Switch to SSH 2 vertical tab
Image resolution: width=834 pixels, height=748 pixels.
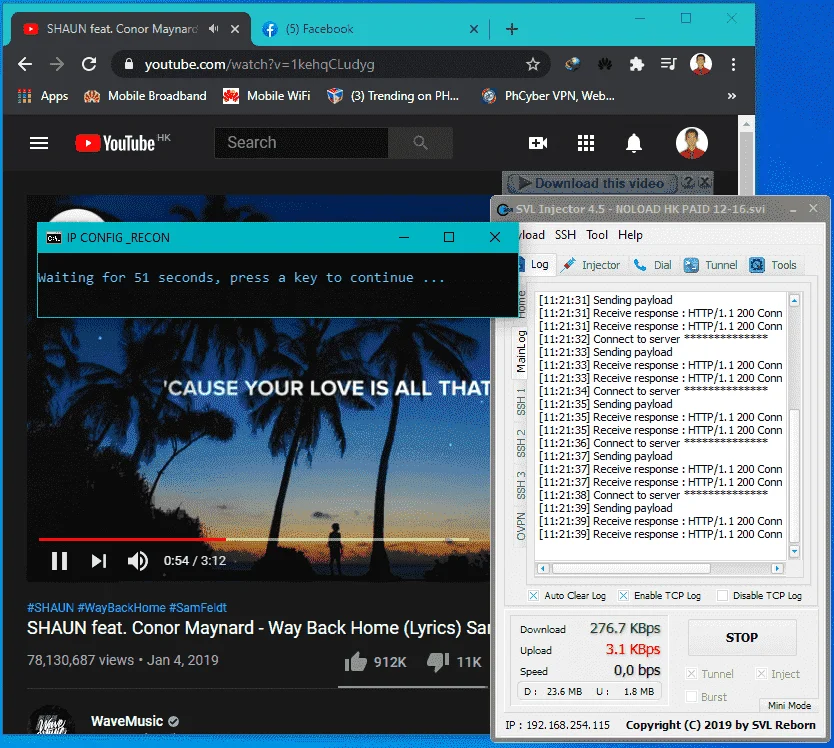tap(521, 443)
